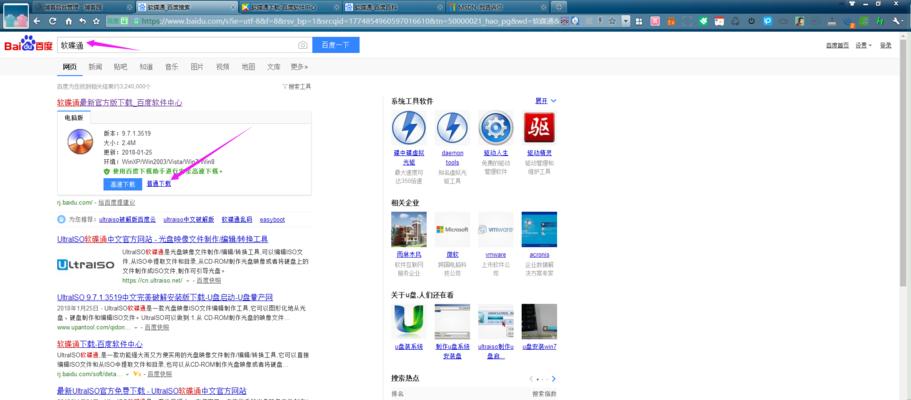Close the 软碟通_百度搜索 tab
911x400 pixels.
[x=233, y=7]
